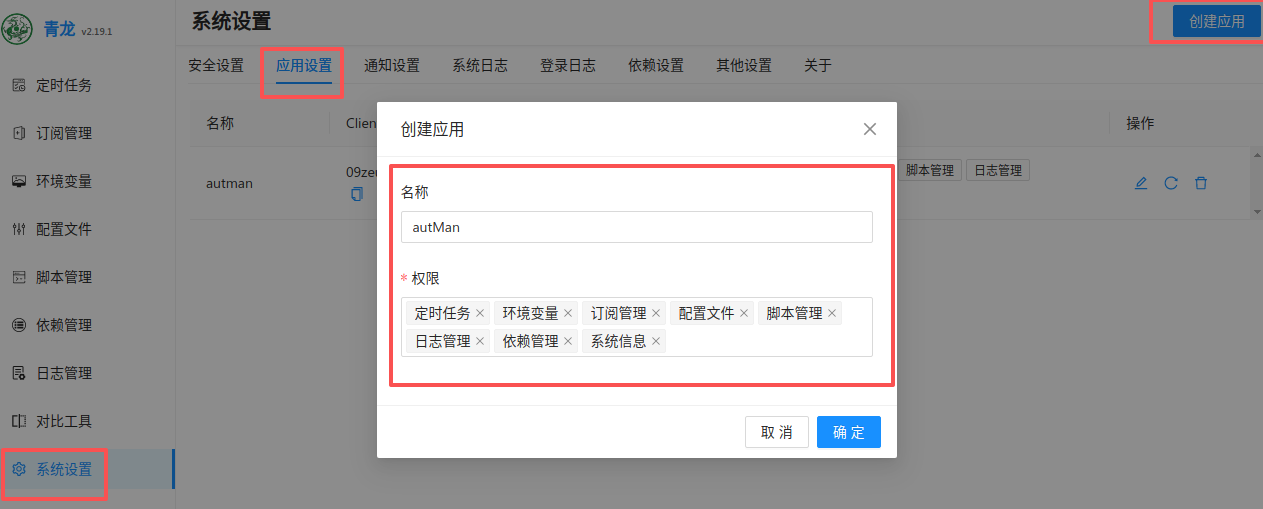Open the 系统日志 tab
1263x509 pixels.
480,66
